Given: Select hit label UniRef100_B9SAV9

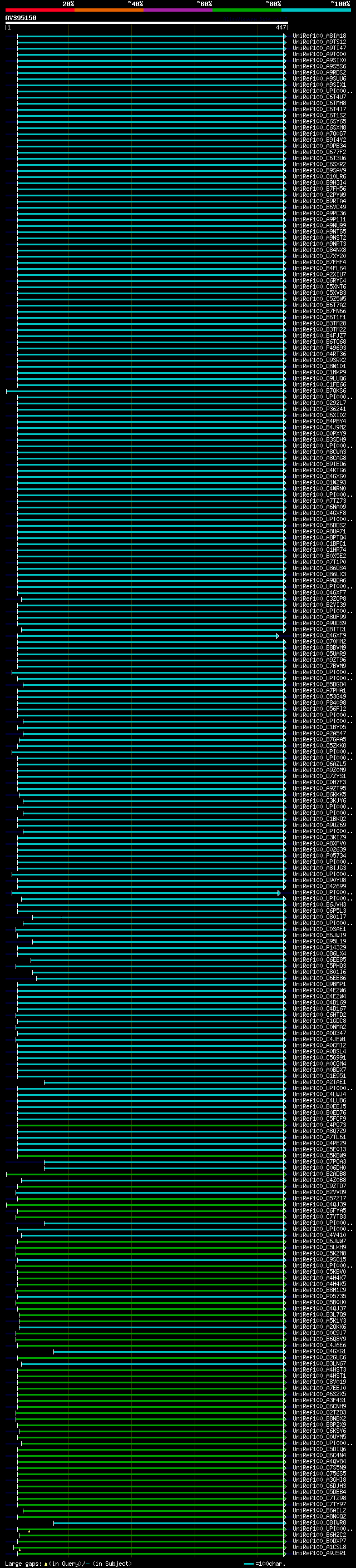Looking at the screenshot, I should click(319, 170).
